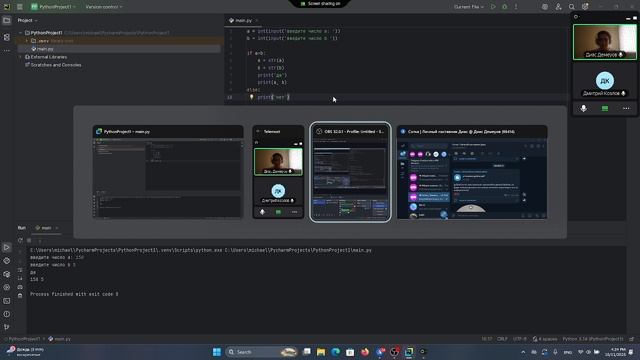The image size is (640, 360).
Task: Open more run actions menu
Action: tap(516, 7)
